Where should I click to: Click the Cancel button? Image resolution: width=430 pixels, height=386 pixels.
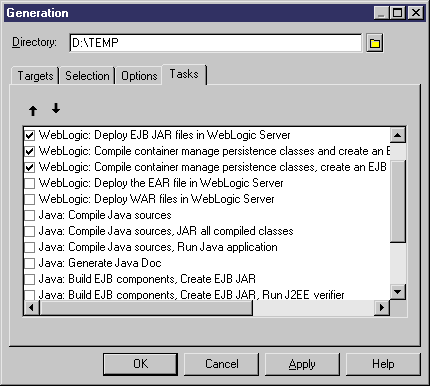pyautogui.click(x=221, y=364)
